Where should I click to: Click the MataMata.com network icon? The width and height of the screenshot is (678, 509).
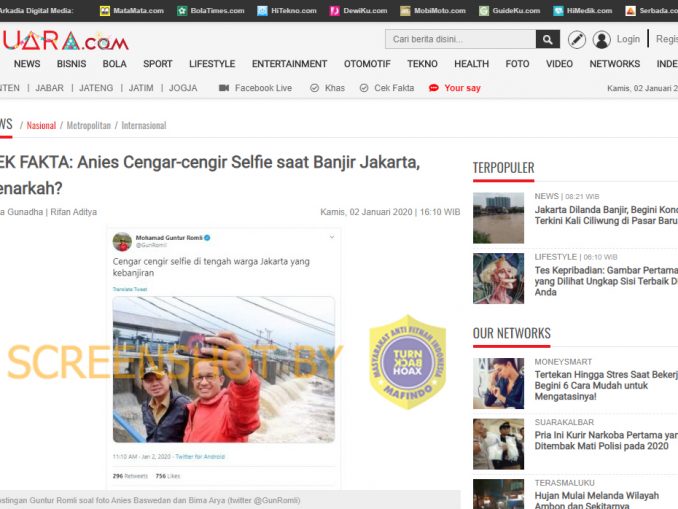[x=105, y=11]
